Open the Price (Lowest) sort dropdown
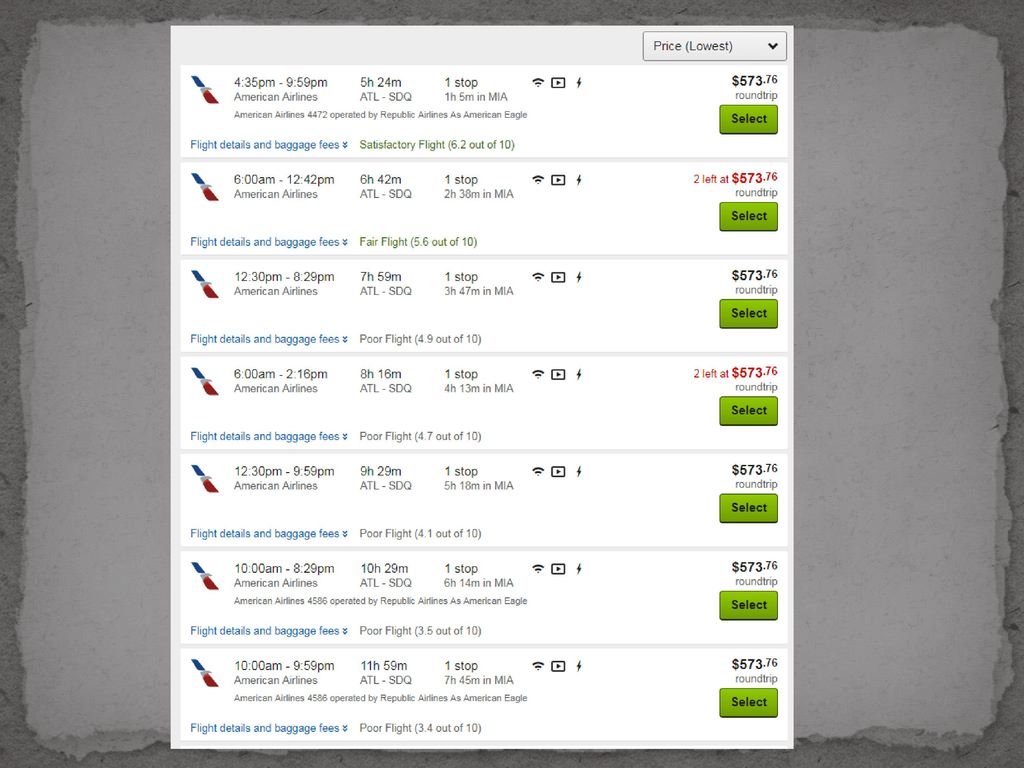This screenshot has width=1024, height=768. tap(714, 46)
